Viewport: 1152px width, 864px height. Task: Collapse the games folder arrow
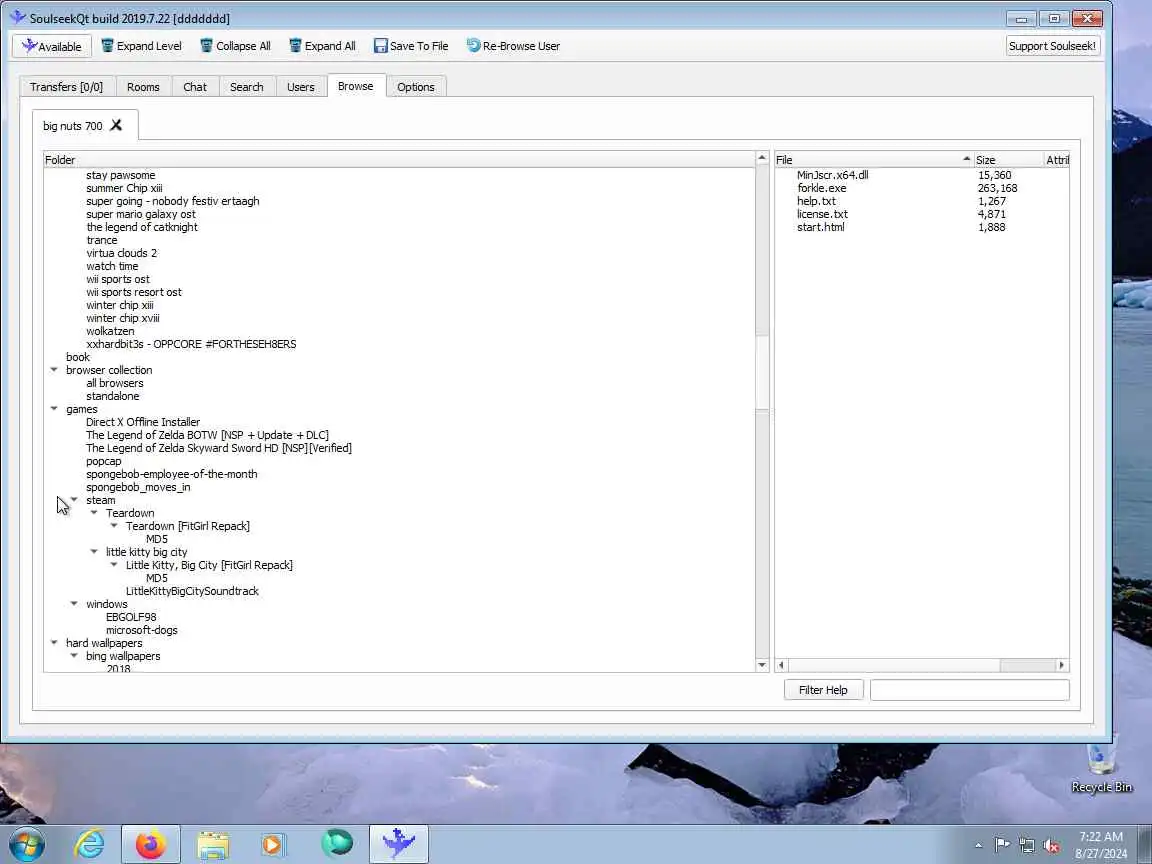(x=54, y=408)
